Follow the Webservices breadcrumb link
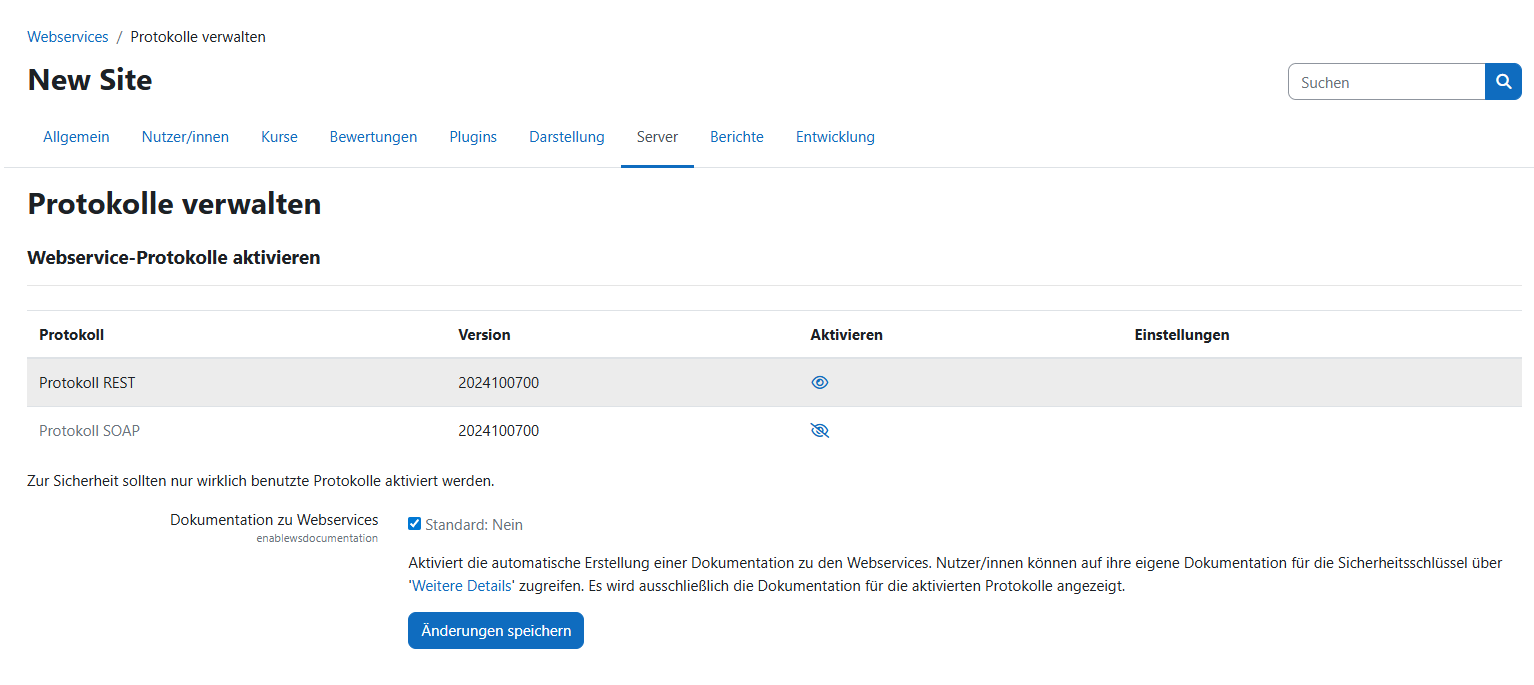Image resolution: width=1534 pixels, height=685 pixels. [x=68, y=37]
